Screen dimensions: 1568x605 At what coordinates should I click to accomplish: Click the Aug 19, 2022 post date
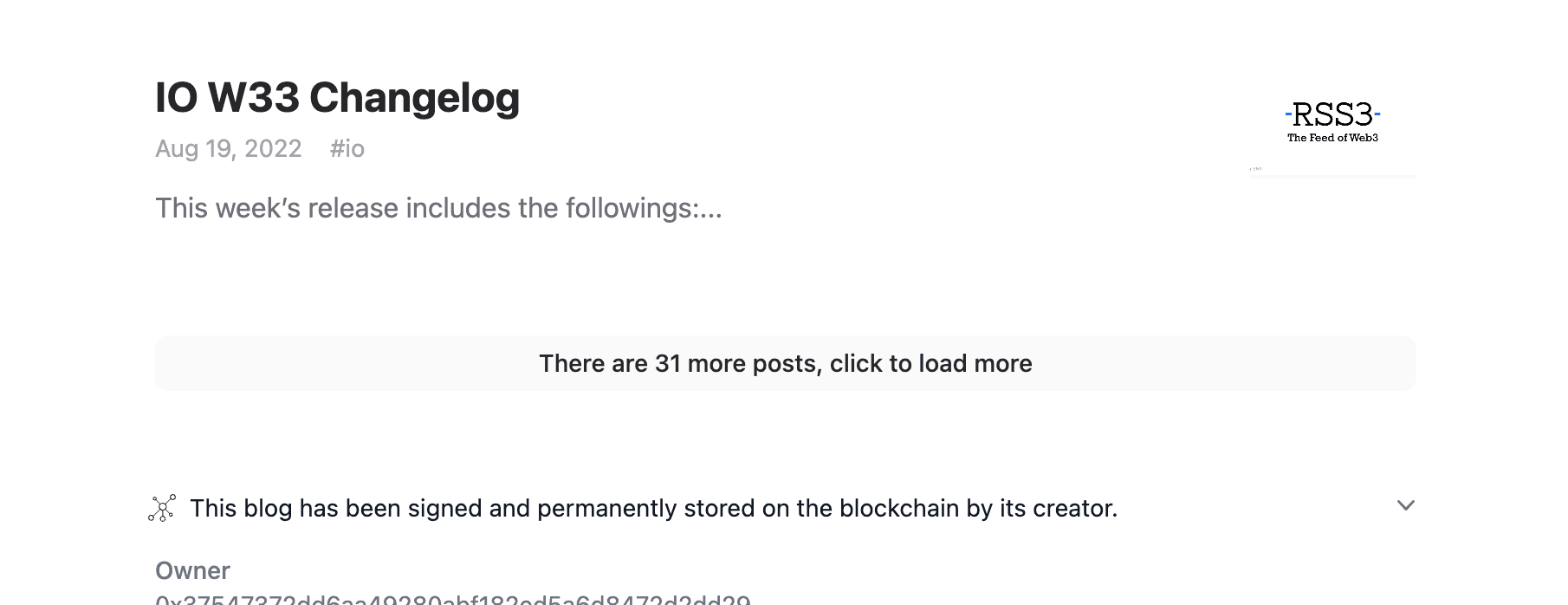tap(229, 149)
